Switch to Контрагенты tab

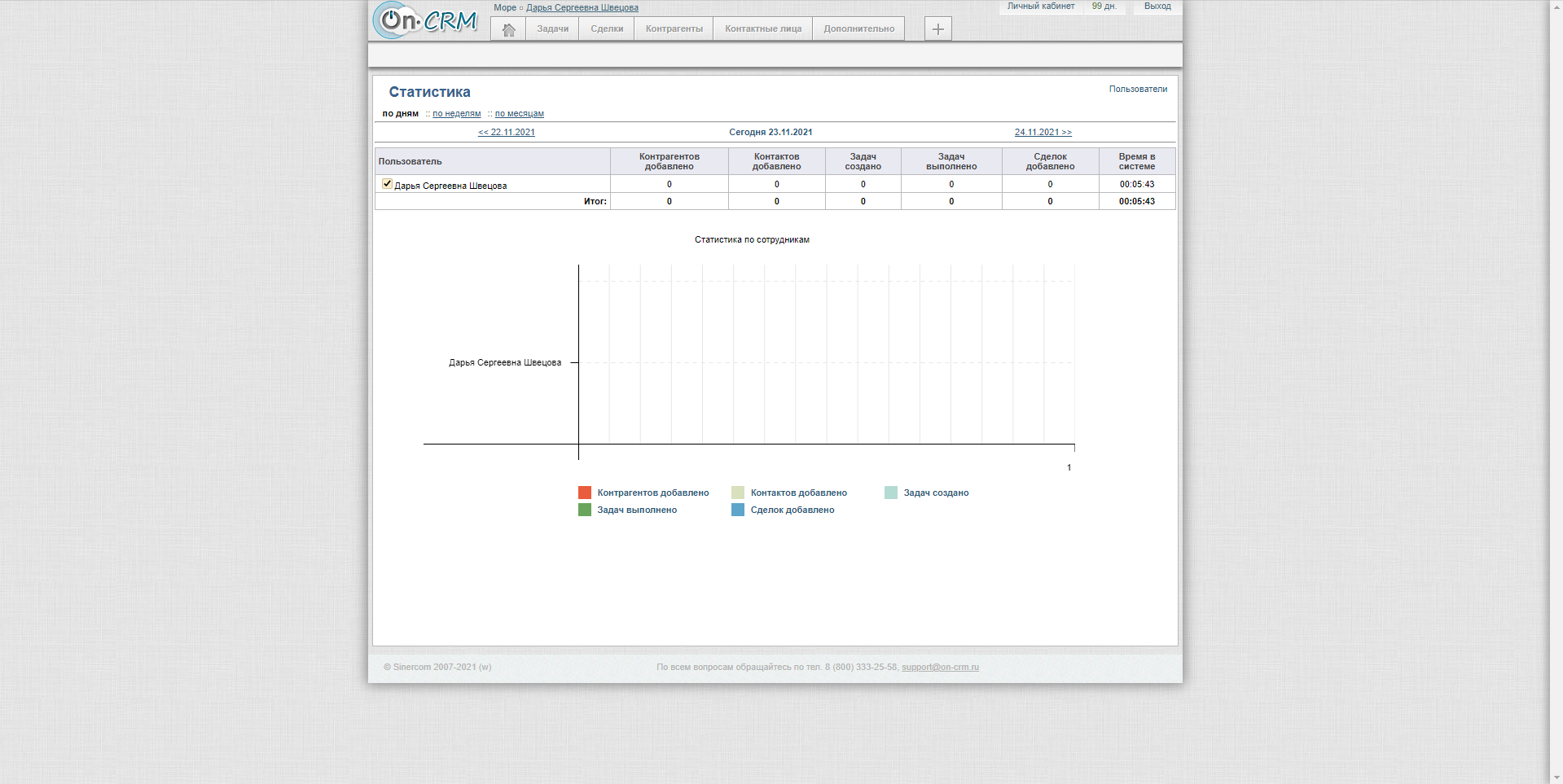tap(674, 29)
